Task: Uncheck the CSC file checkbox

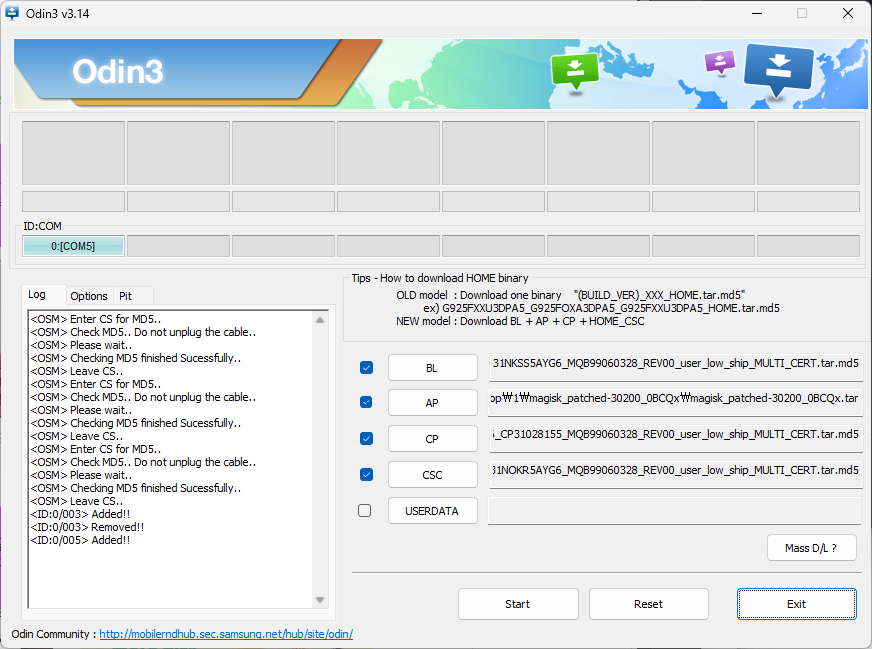Action: [x=366, y=474]
